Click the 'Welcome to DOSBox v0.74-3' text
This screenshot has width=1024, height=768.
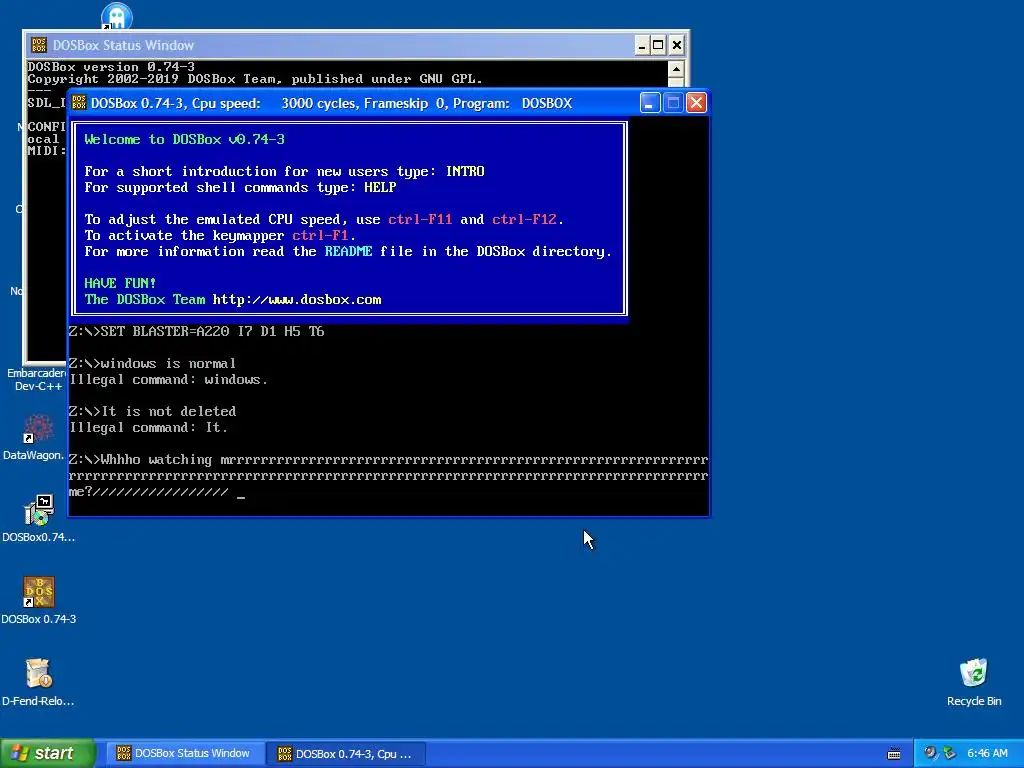(184, 139)
